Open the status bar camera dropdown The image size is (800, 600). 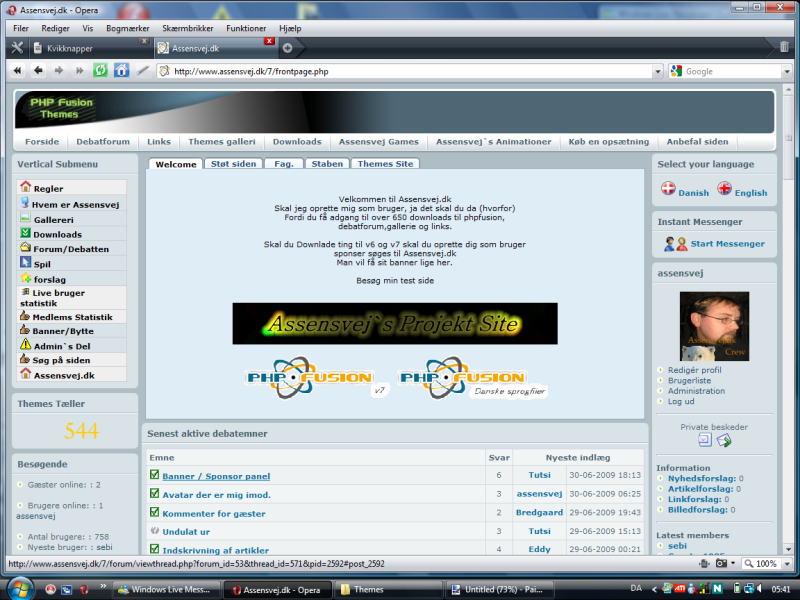coord(734,563)
